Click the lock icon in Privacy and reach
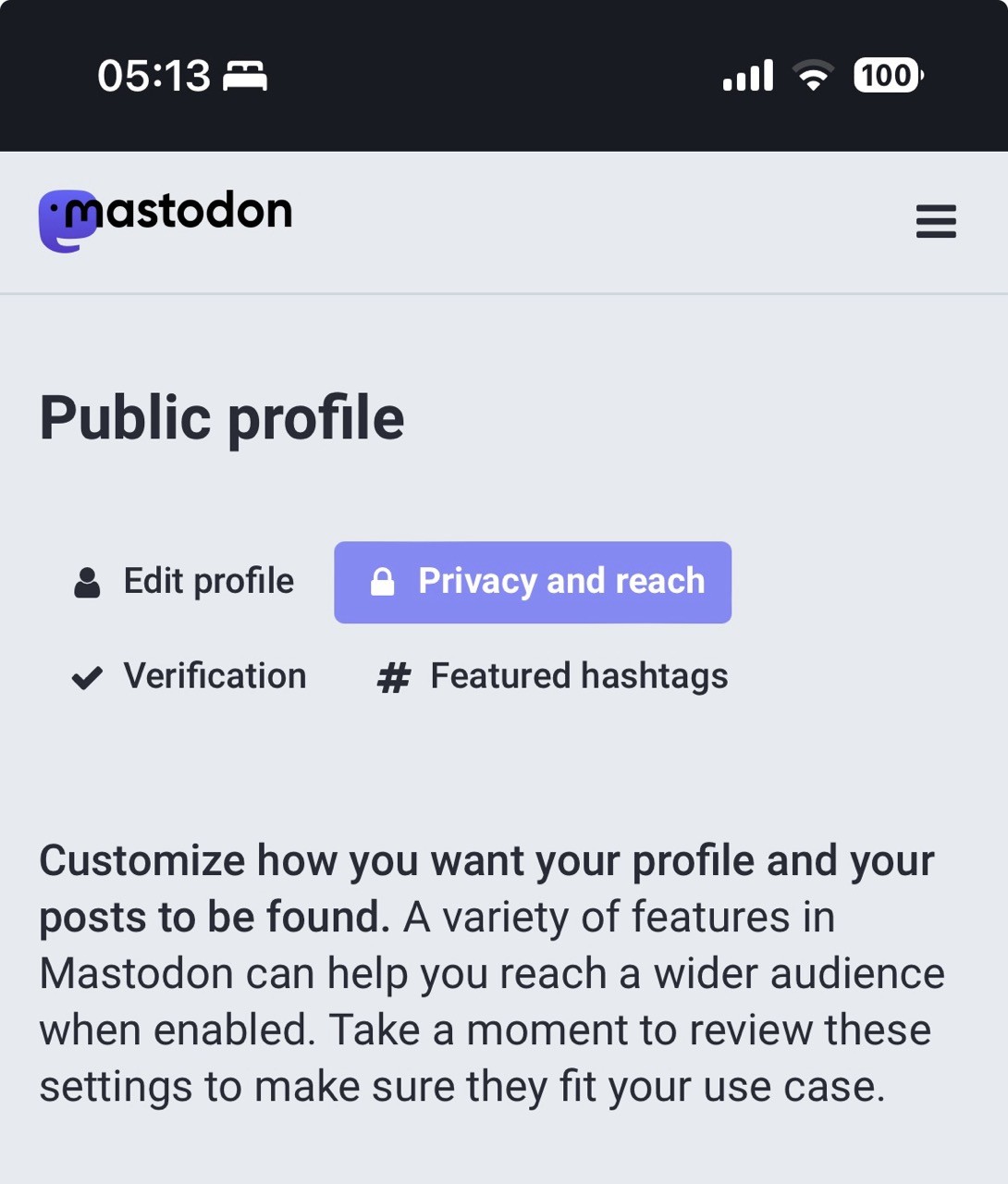The height and width of the screenshot is (1184, 1008). (382, 583)
